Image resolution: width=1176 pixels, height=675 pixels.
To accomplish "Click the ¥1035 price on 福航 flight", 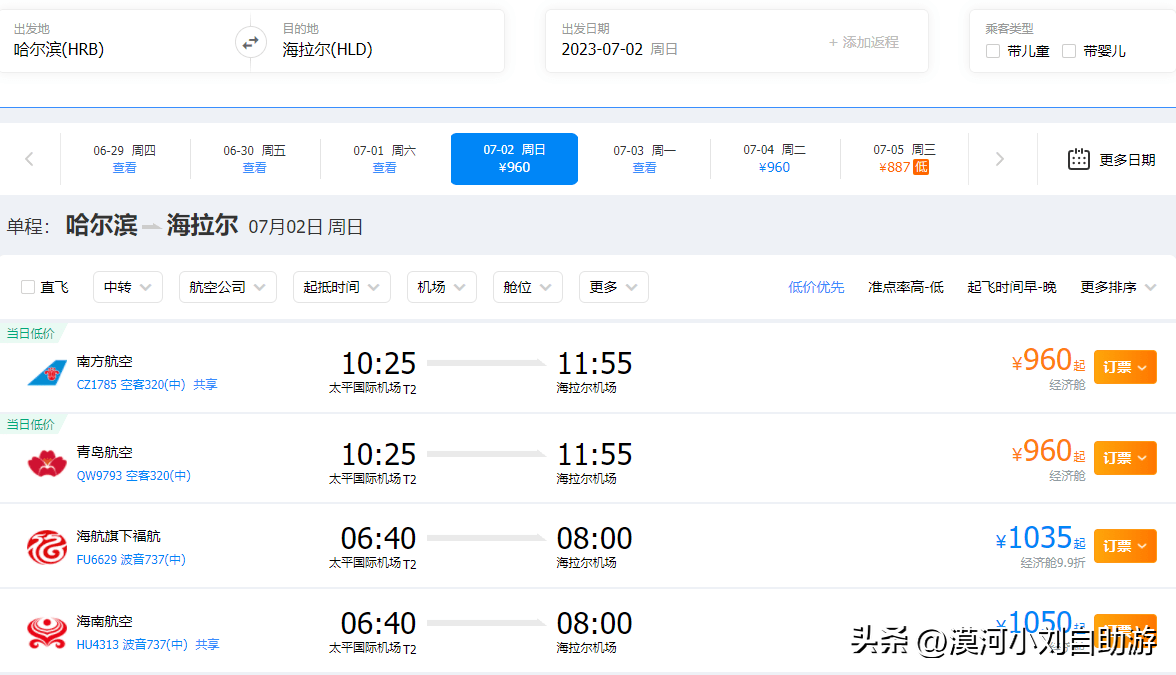I will [1040, 538].
